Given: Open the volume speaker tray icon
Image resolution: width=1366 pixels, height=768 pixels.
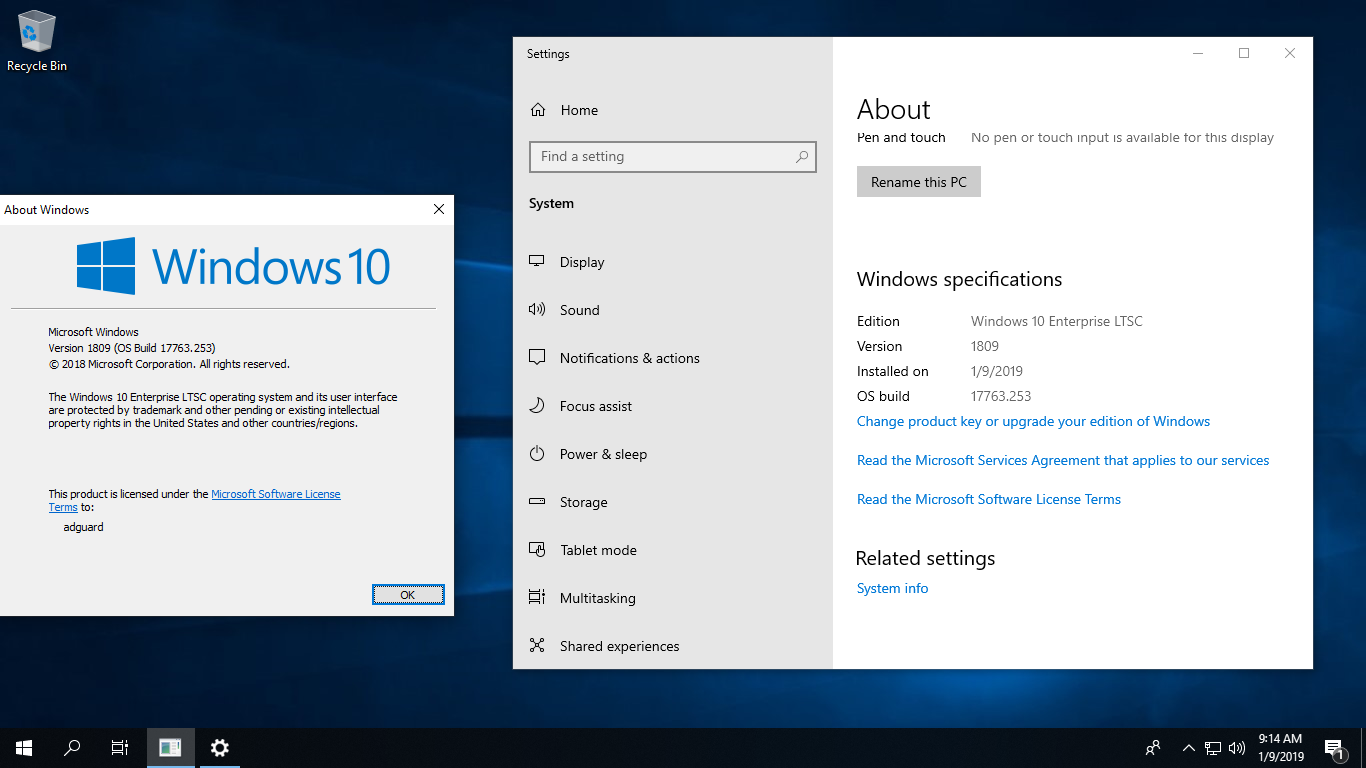Looking at the screenshot, I should click(1237, 748).
